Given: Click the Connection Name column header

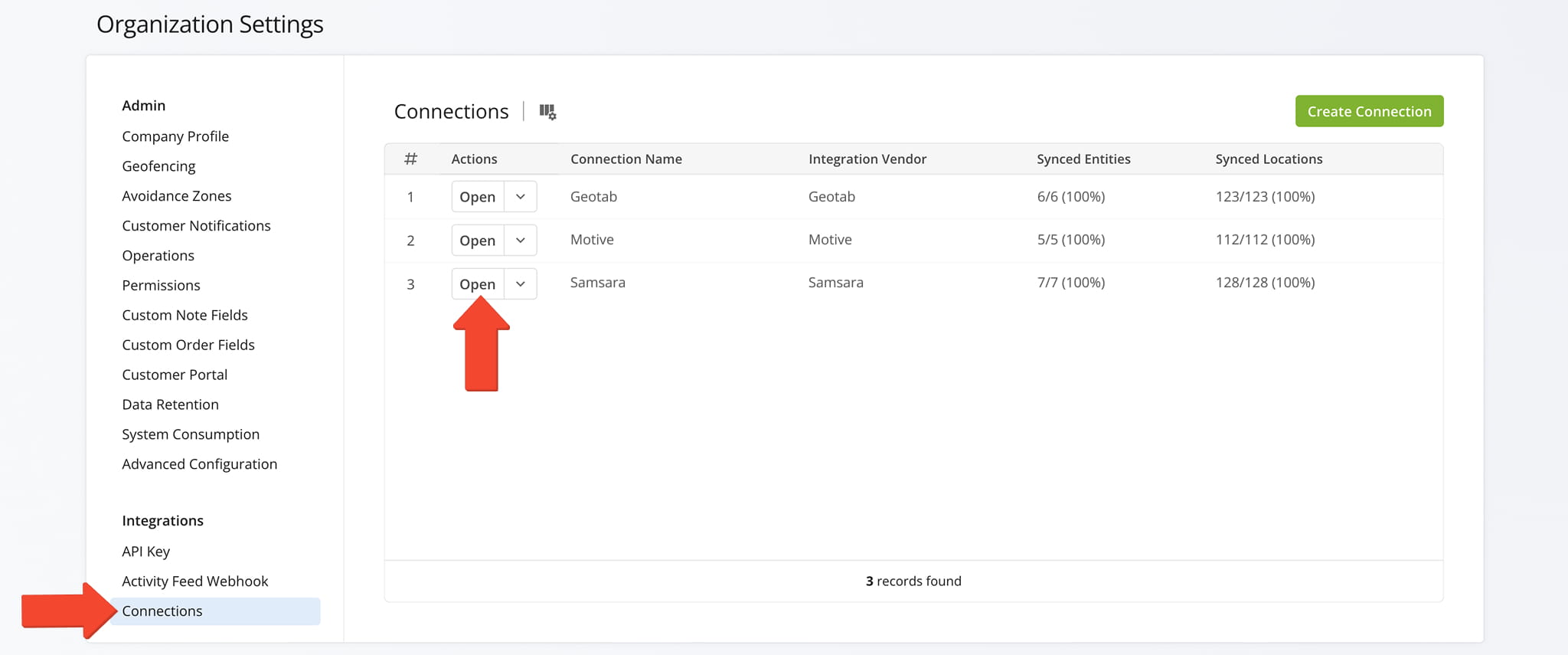Looking at the screenshot, I should [x=626, y=159].
